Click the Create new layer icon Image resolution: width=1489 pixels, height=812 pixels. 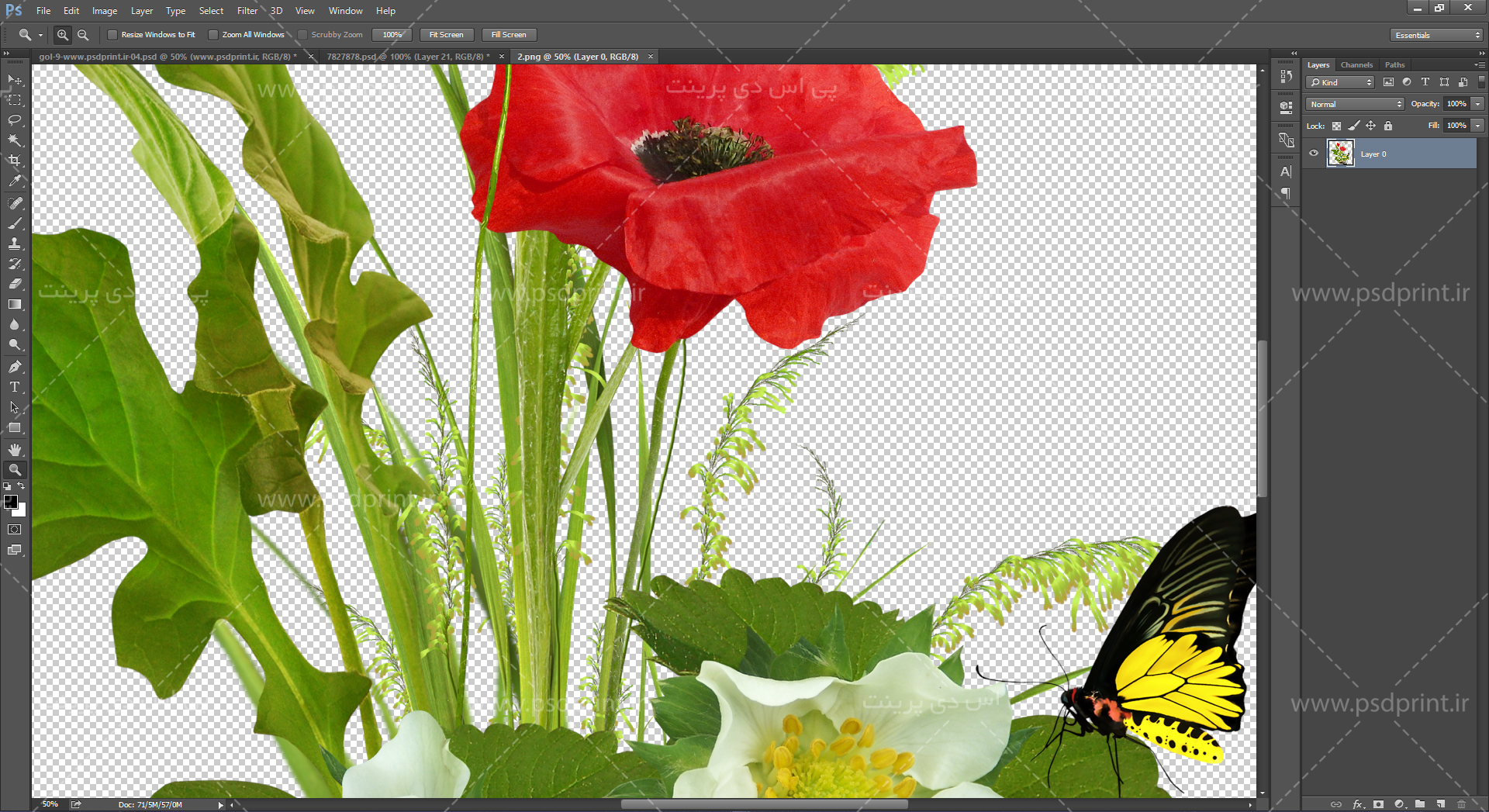[1441, 804]
